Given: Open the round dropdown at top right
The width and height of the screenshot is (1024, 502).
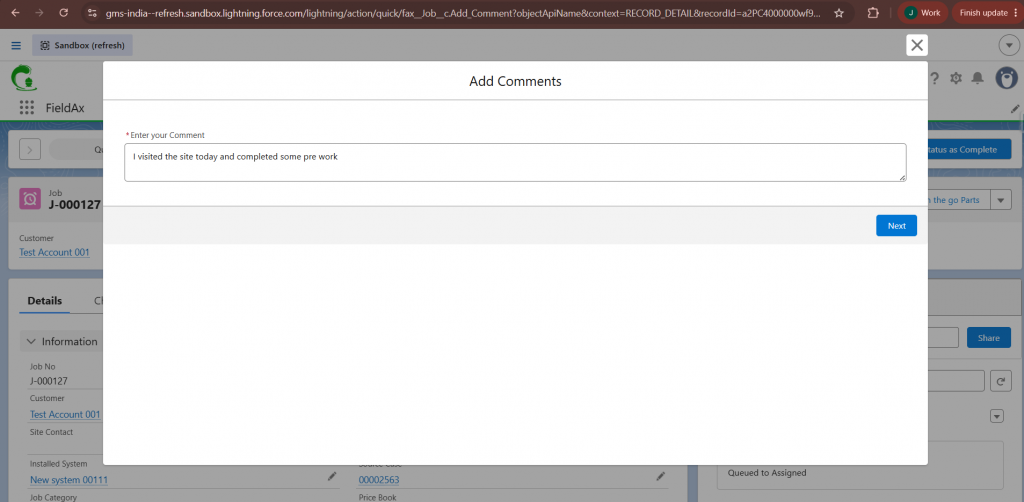Looking at the screenshot, I should pos(1009,46).
